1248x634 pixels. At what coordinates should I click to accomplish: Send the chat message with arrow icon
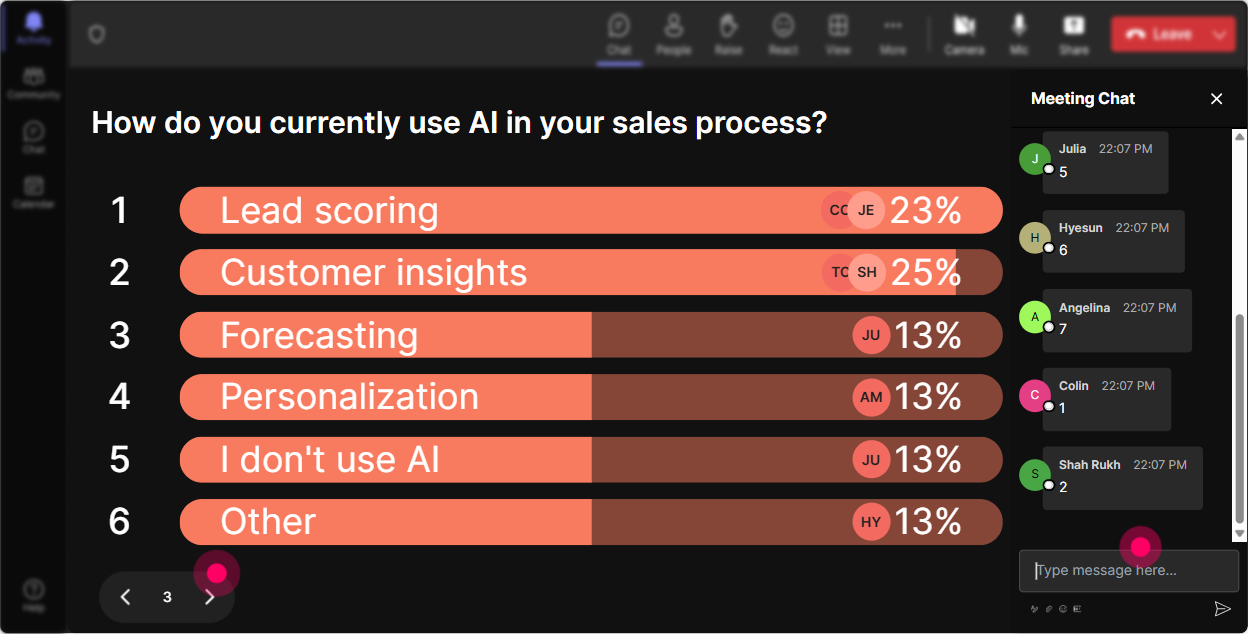pyautogui.click(x=1222, y=608)
